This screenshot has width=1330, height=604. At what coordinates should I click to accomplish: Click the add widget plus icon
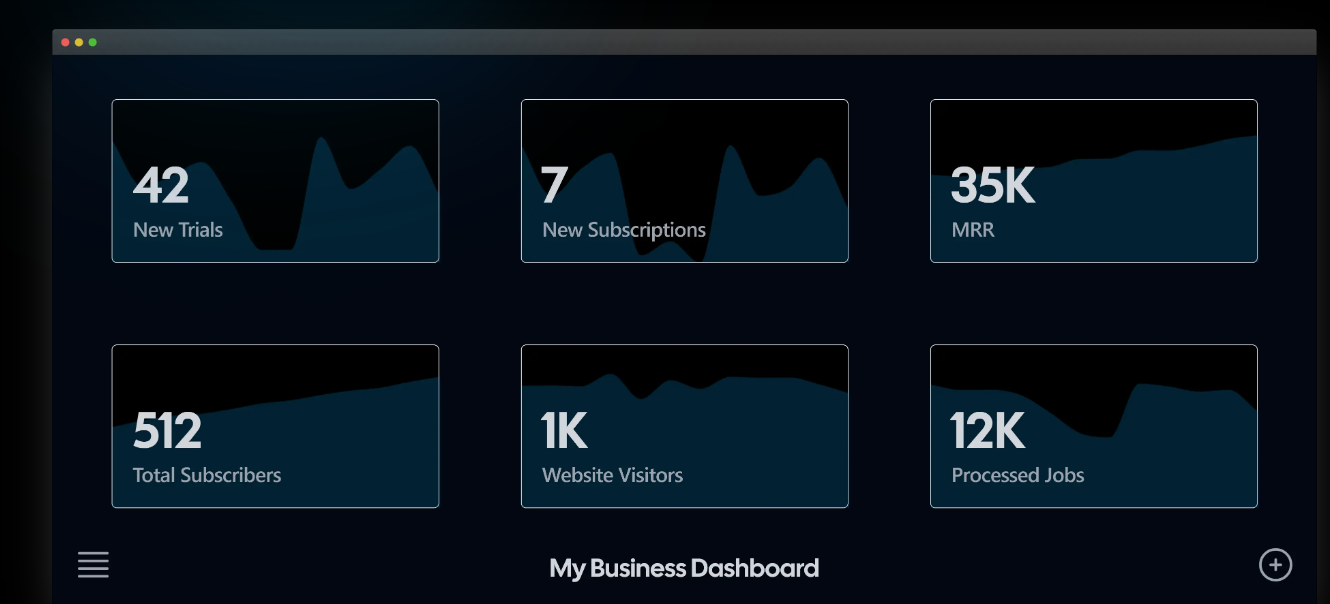coord(1275,565)
